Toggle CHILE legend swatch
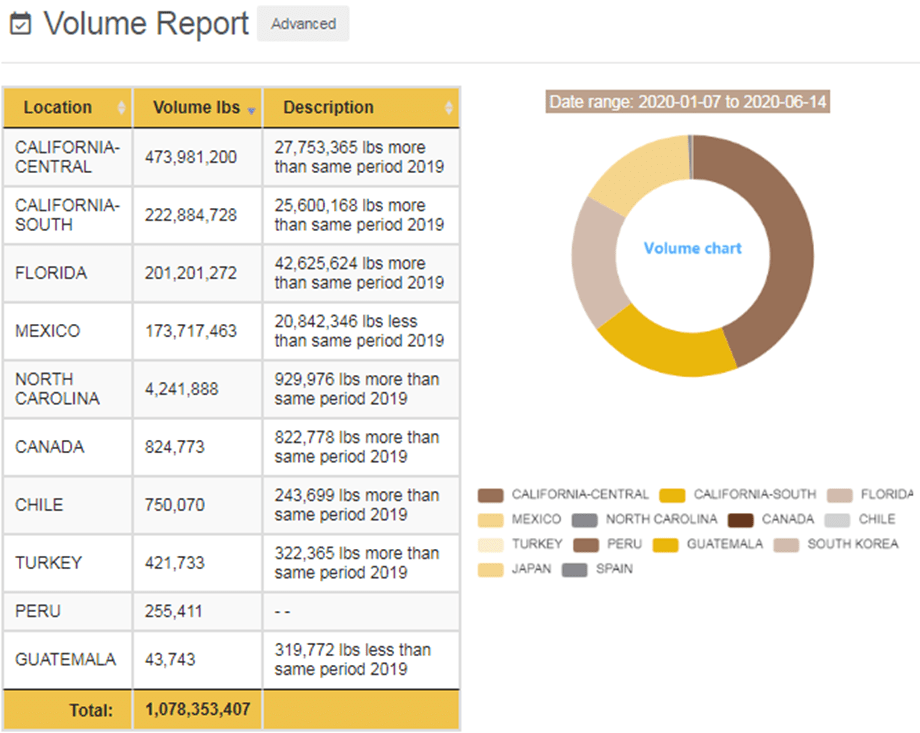The image size is (920, 733). tap(837, 520)
